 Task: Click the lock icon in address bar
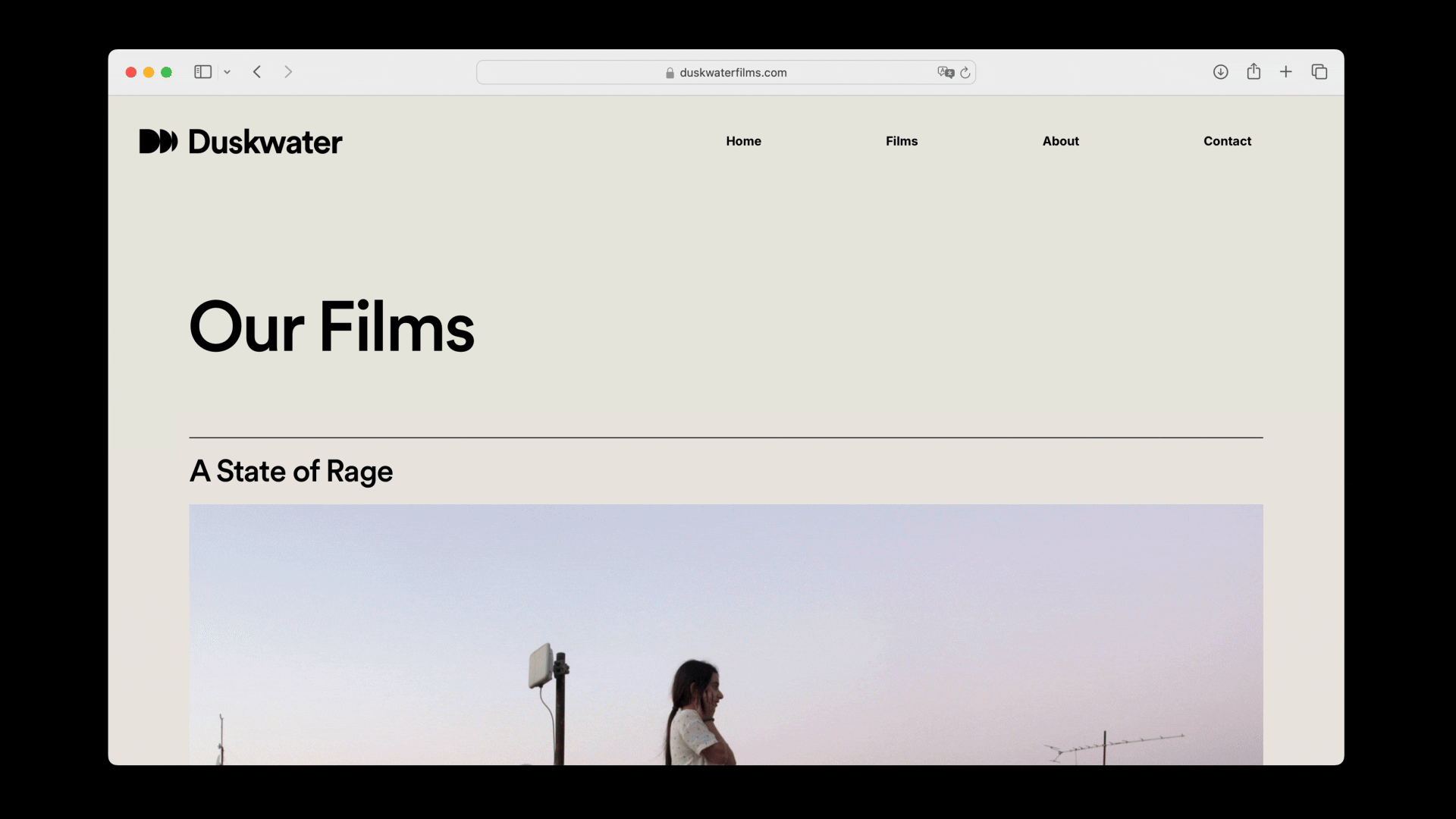(x=670, y=73)
